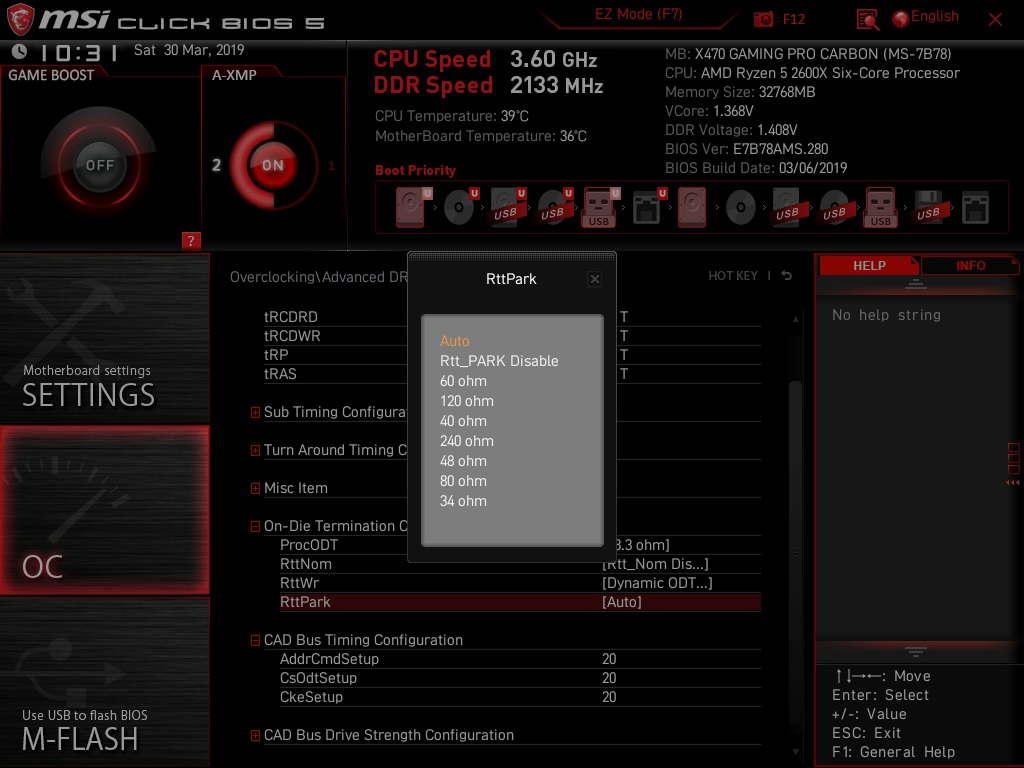Close the BIOS with the top-right X
1024x768 pixels.
[x=995, y=20]
